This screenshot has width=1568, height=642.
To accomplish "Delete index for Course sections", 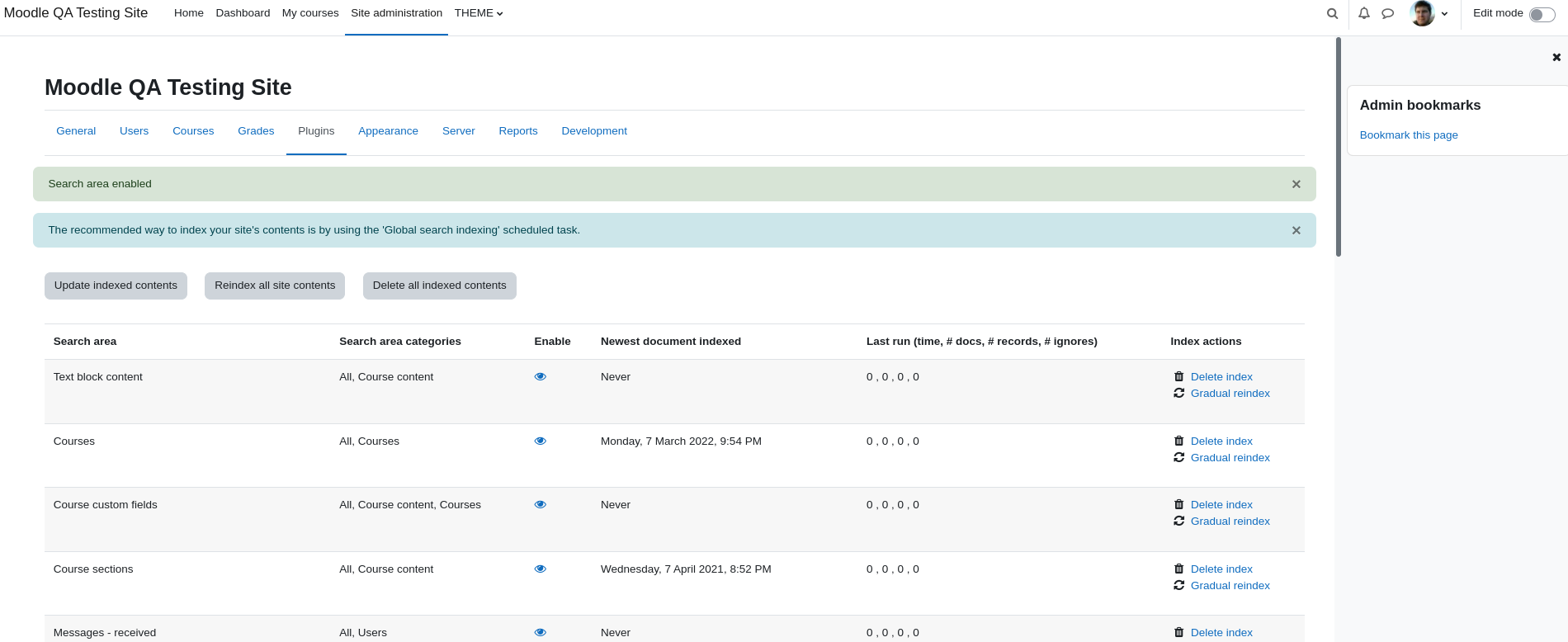I will coord(1221,569).
